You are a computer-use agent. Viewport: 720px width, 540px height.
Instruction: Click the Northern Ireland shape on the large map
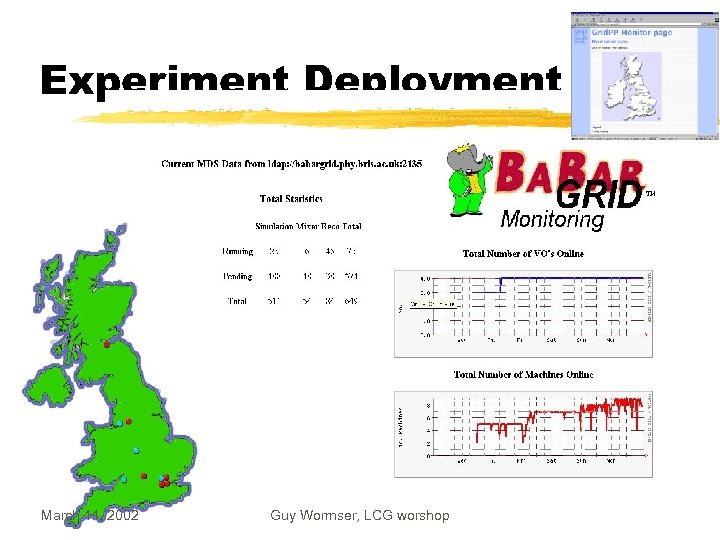48,385
